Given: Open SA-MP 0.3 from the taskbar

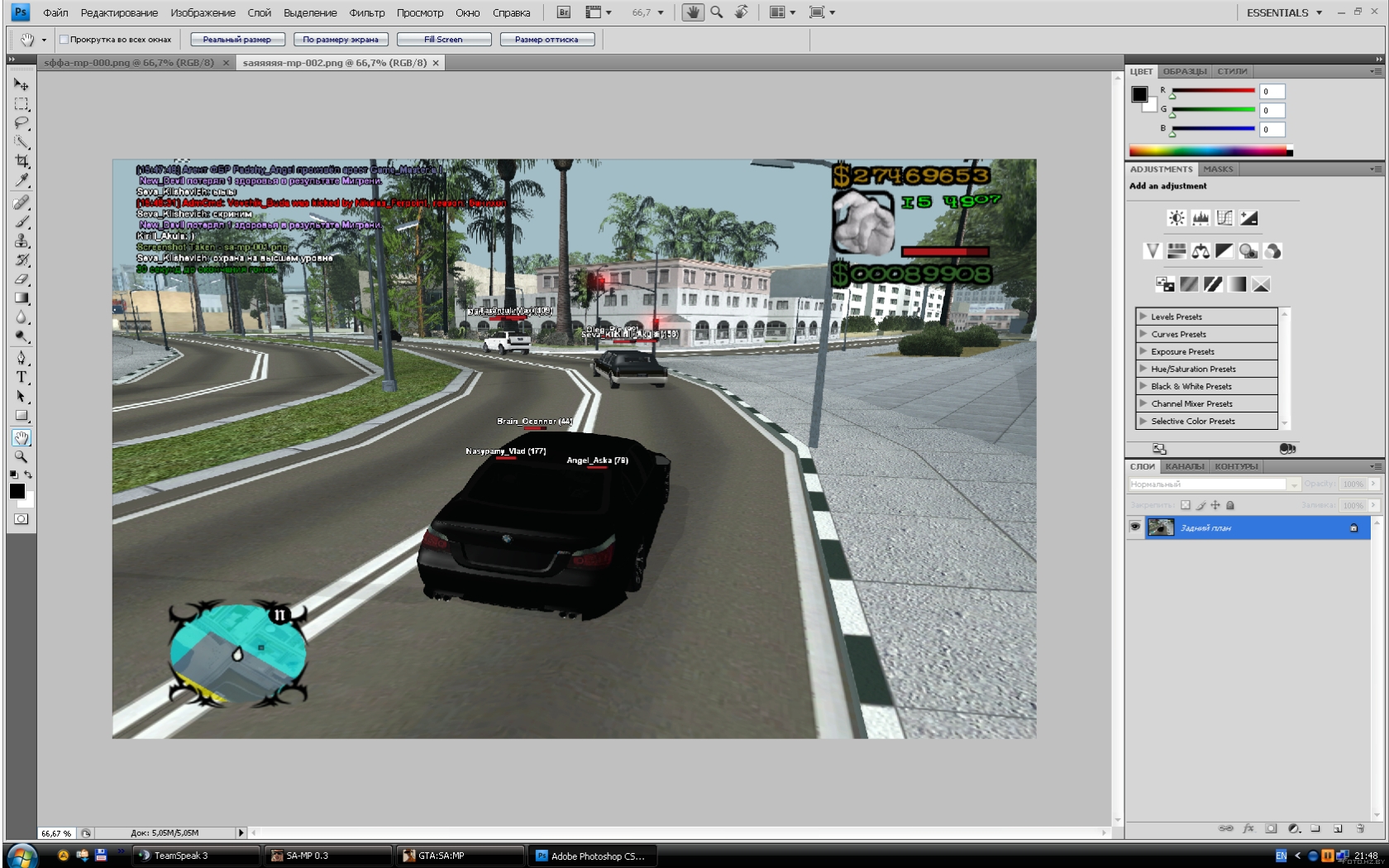Looking at the screenshot, I should (328, 856).
